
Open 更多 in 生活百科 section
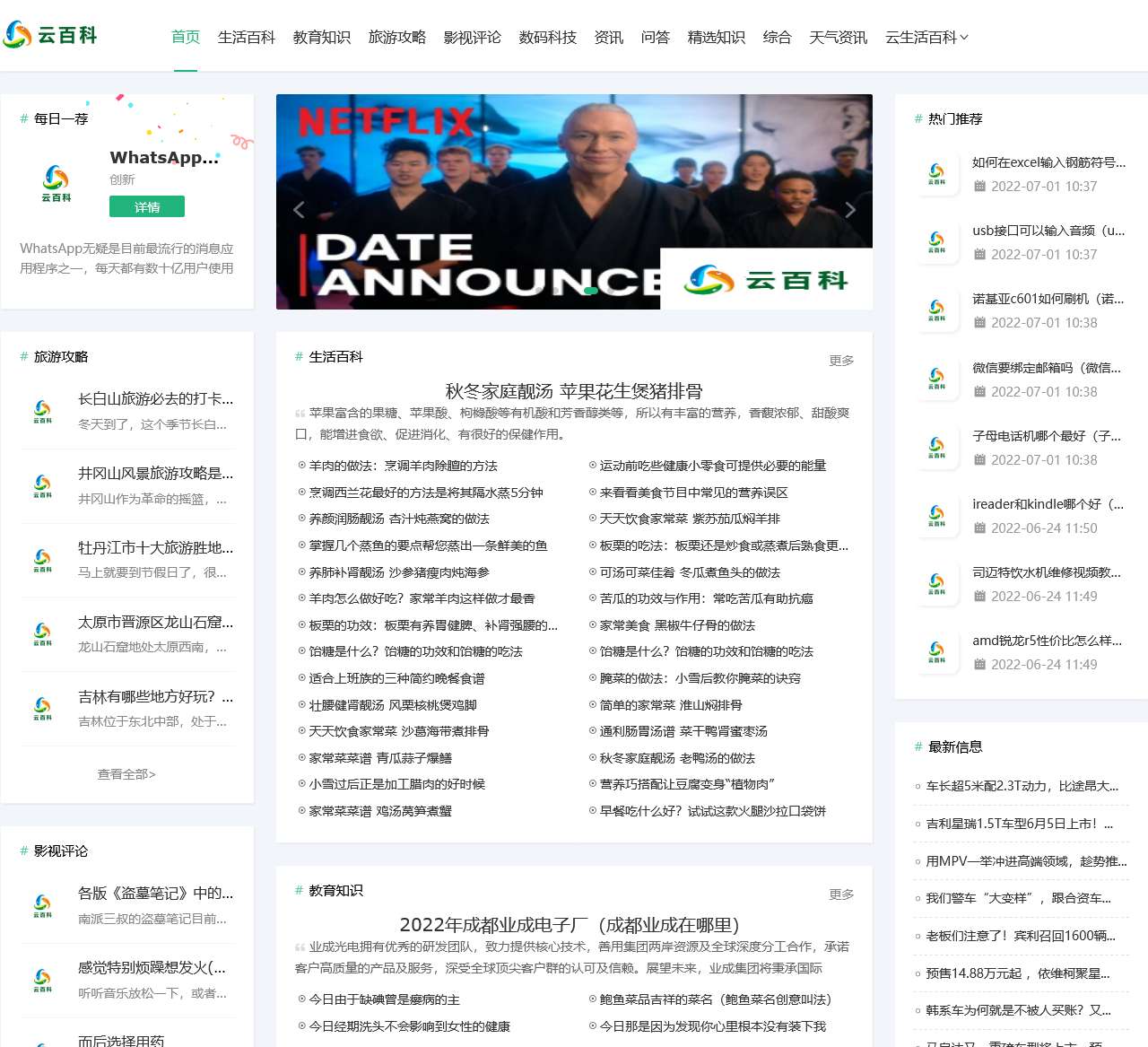[x=841, y=361]
